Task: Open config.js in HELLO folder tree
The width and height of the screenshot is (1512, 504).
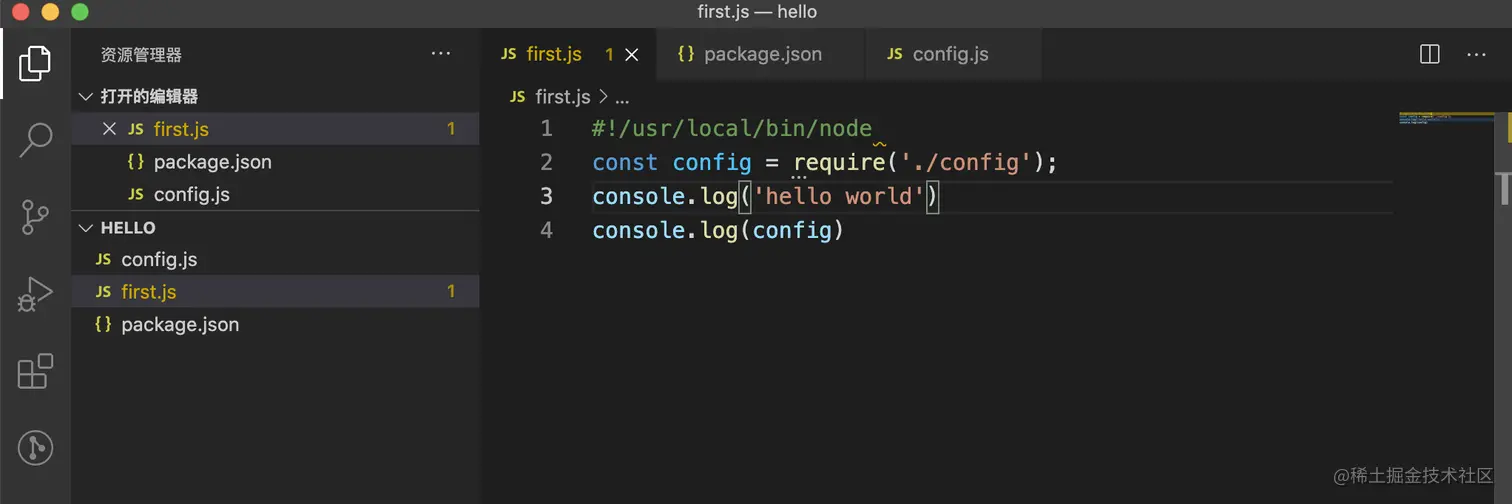Action: (x=159, y=260)
